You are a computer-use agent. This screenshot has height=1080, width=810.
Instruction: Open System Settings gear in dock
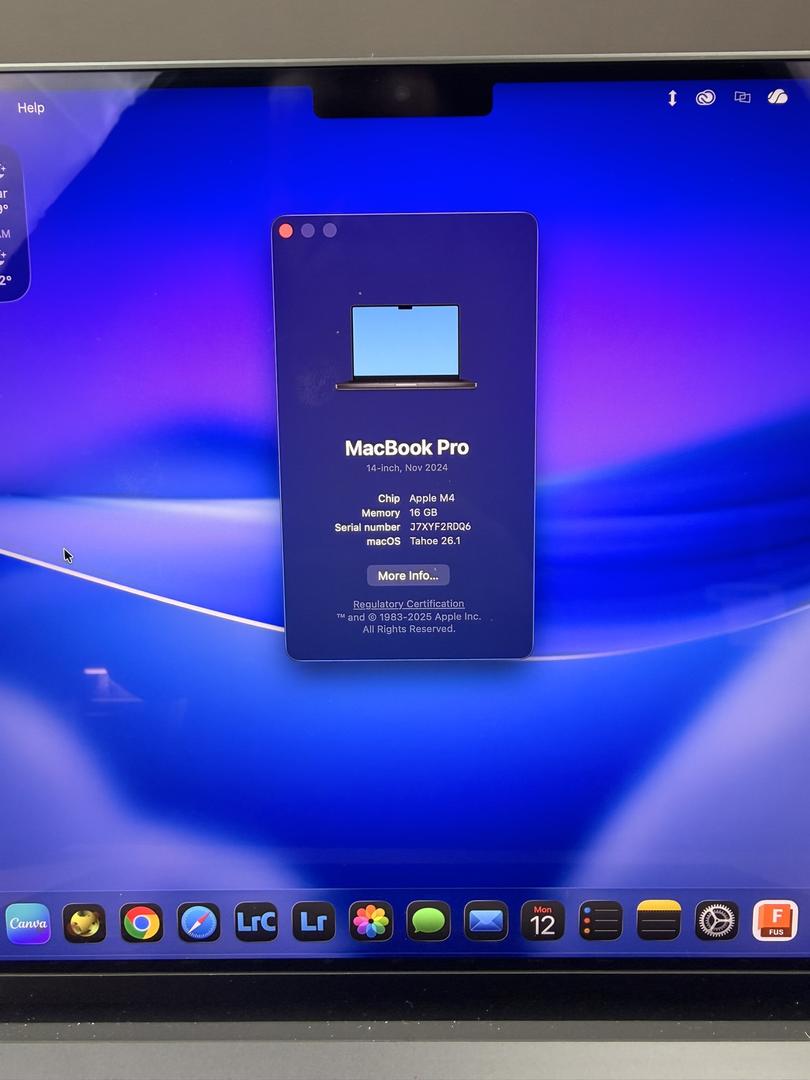coord(717,921)
